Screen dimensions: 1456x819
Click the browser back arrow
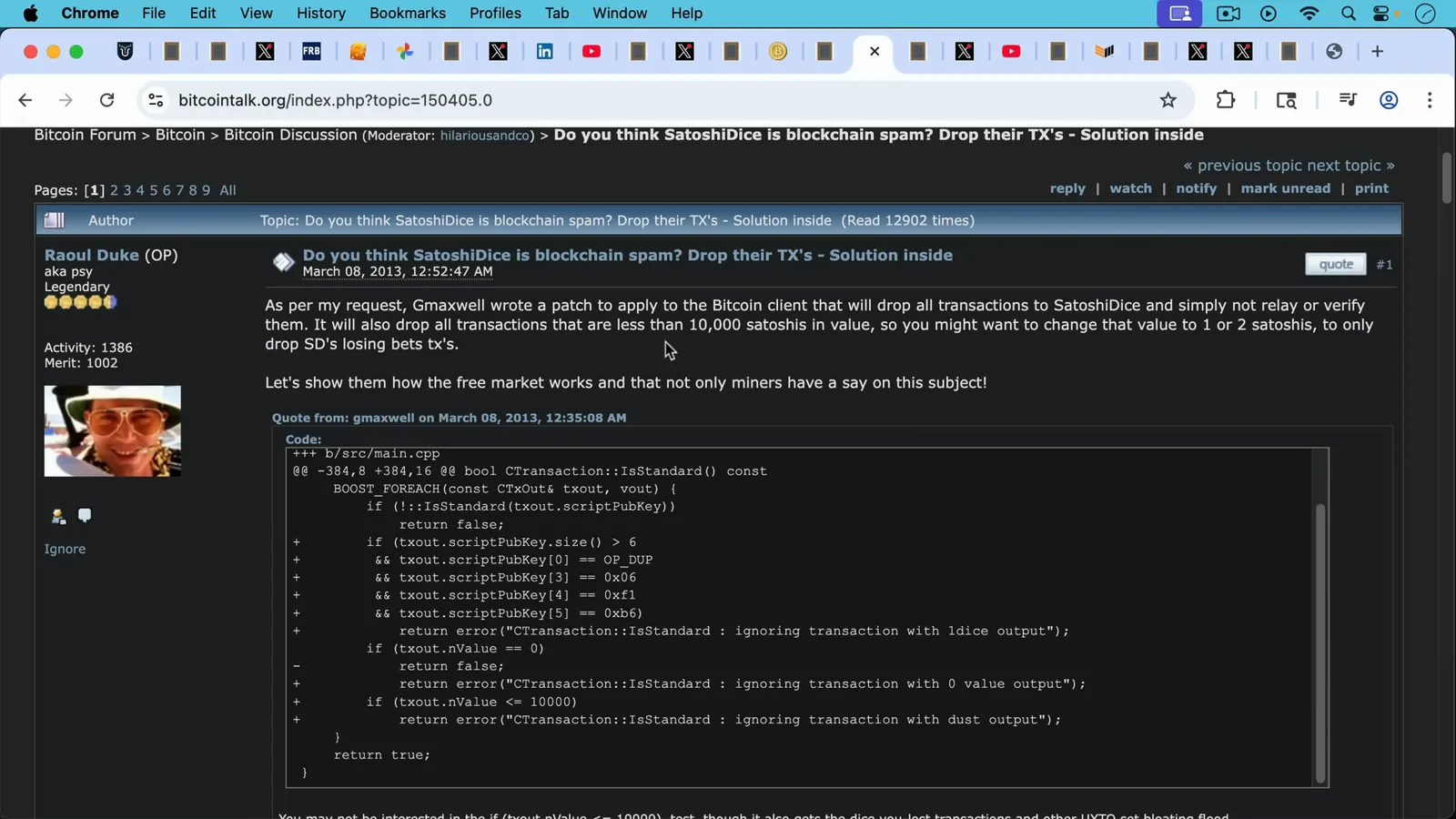[x=25, y=100]
